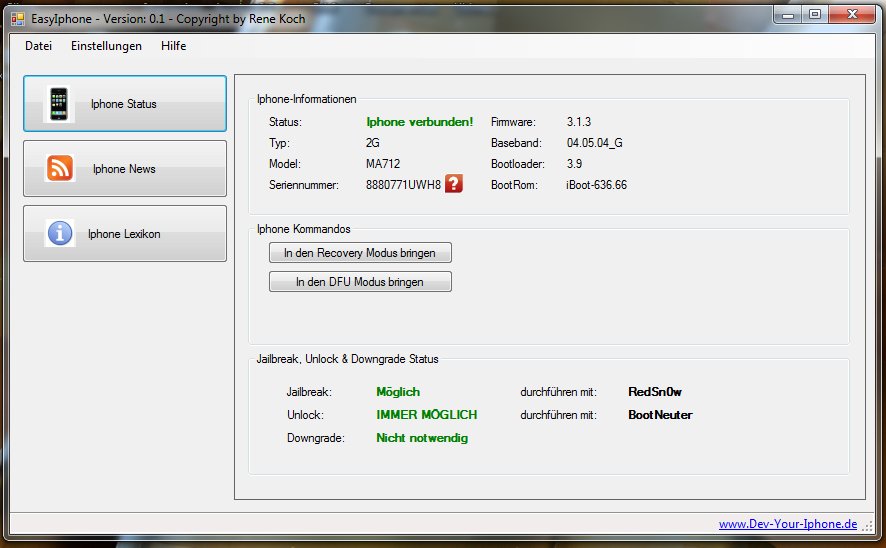Screen dimensions: 886x548
Task: Click the 'Status:' label in Iphone-Informationen
Action: pyautogui.click(x=285, y=122)
